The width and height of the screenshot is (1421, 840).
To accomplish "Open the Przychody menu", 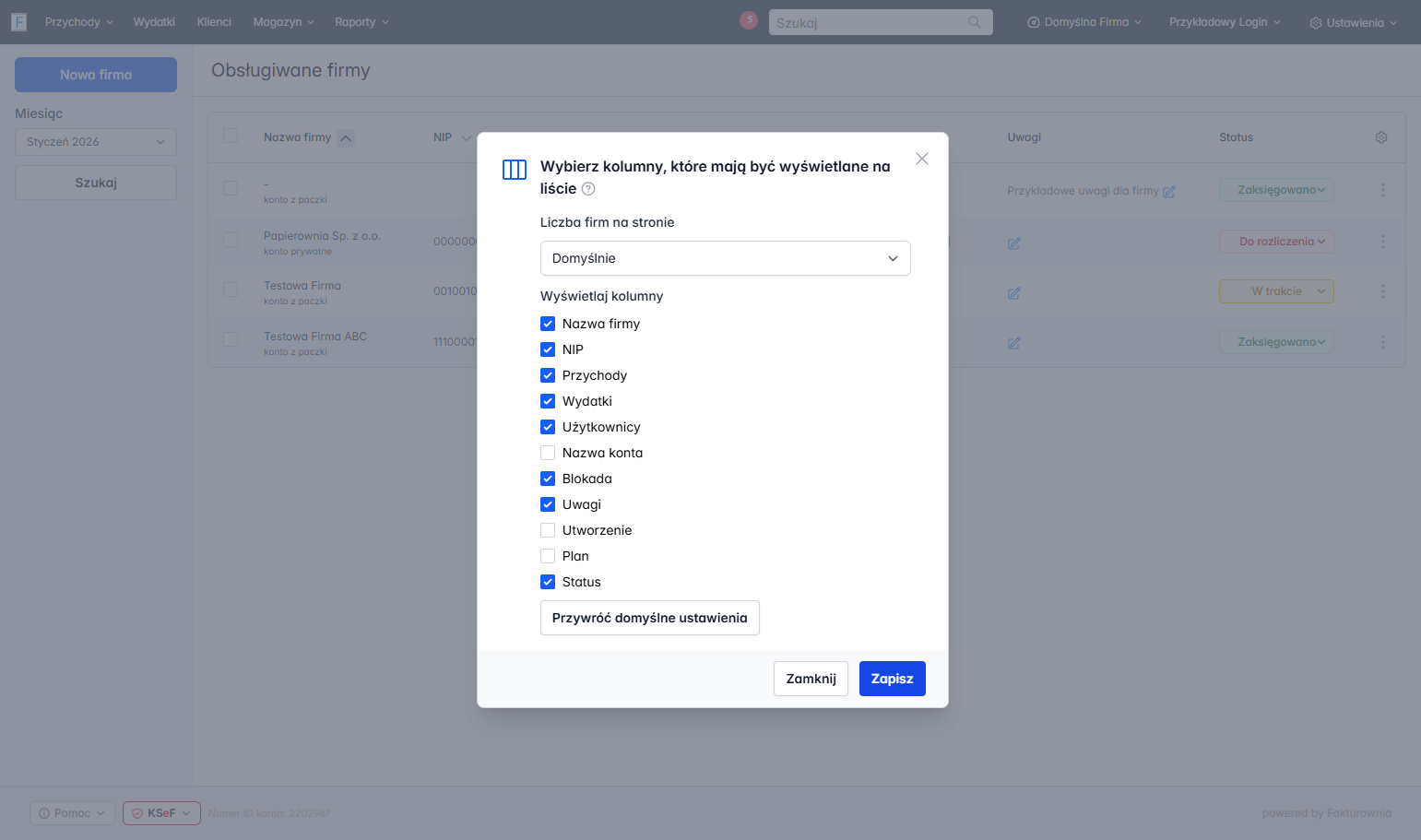I will click(x=79, y=22).
